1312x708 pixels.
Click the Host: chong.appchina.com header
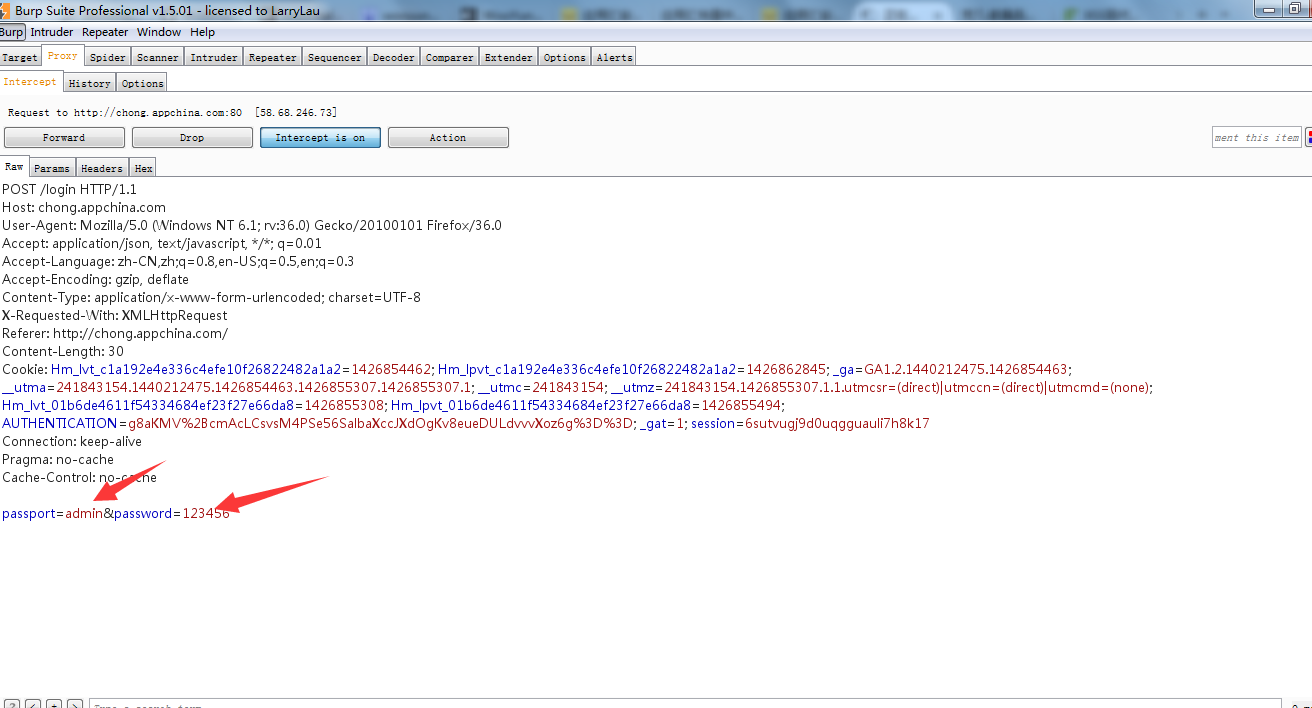click(x=84, y=207)
